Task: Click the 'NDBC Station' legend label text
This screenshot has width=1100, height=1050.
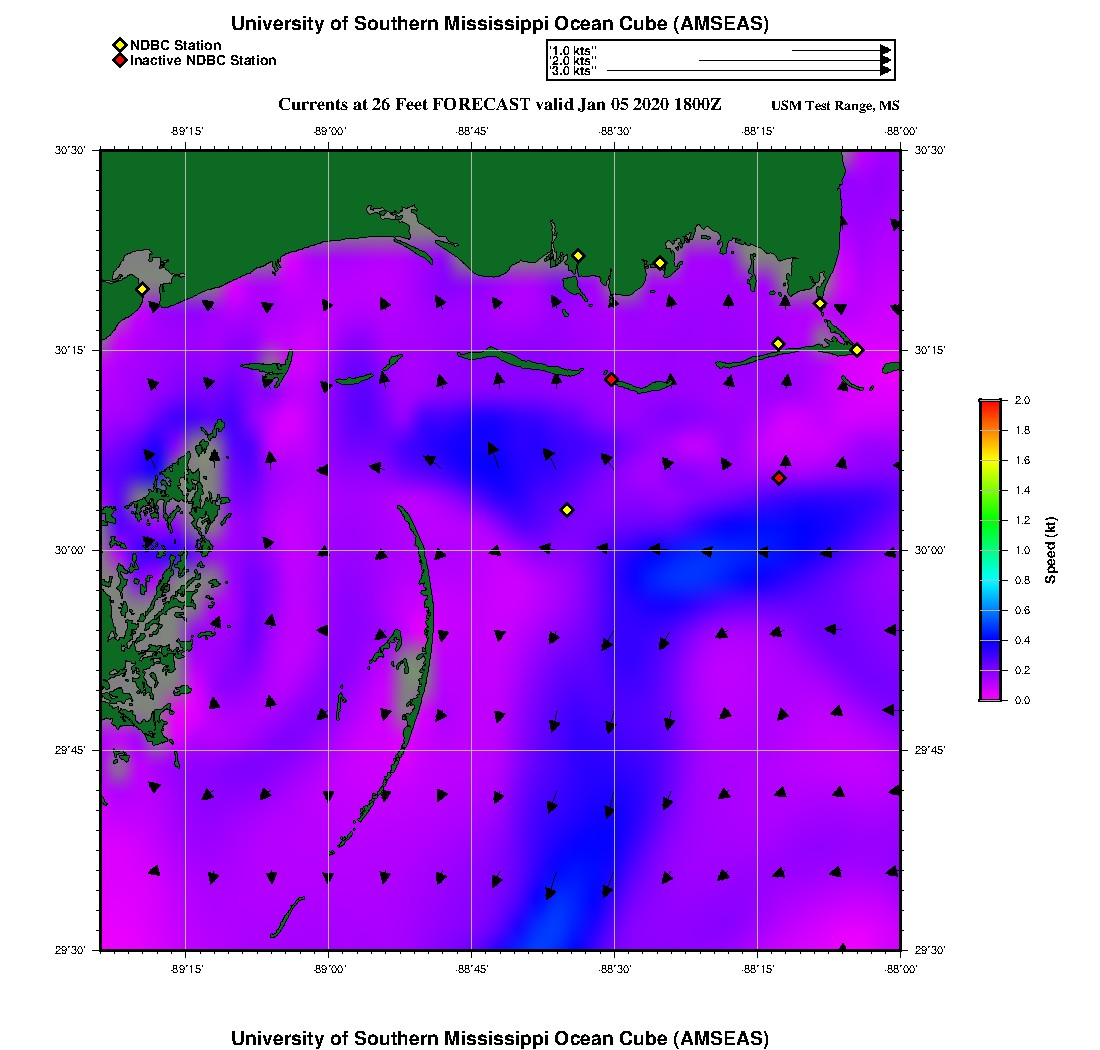Action: pos(175,45)
